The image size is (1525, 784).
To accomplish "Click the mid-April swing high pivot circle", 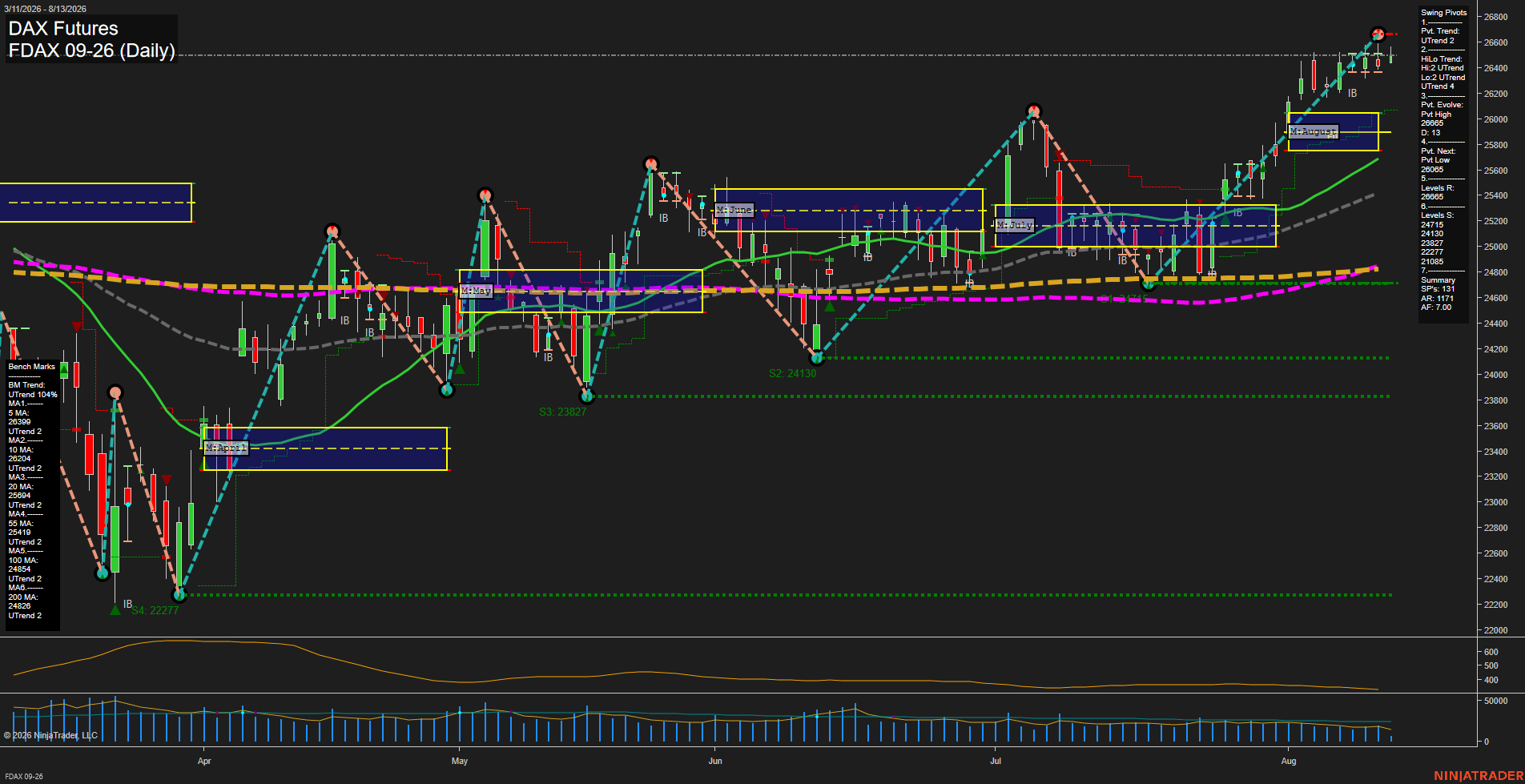I will pyautogui.click(x=332, y=231).
